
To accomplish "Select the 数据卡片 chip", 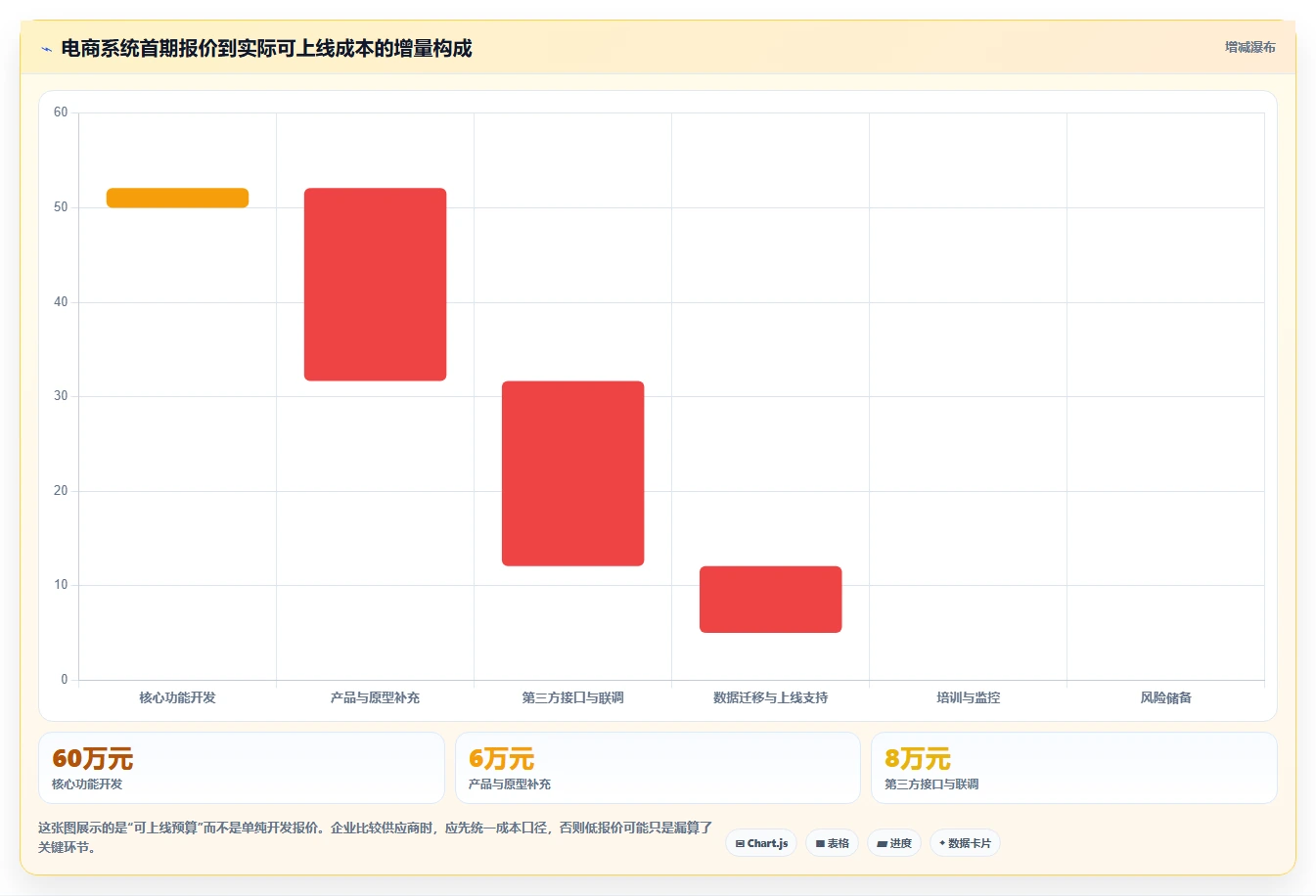I will tap(965, 843).
